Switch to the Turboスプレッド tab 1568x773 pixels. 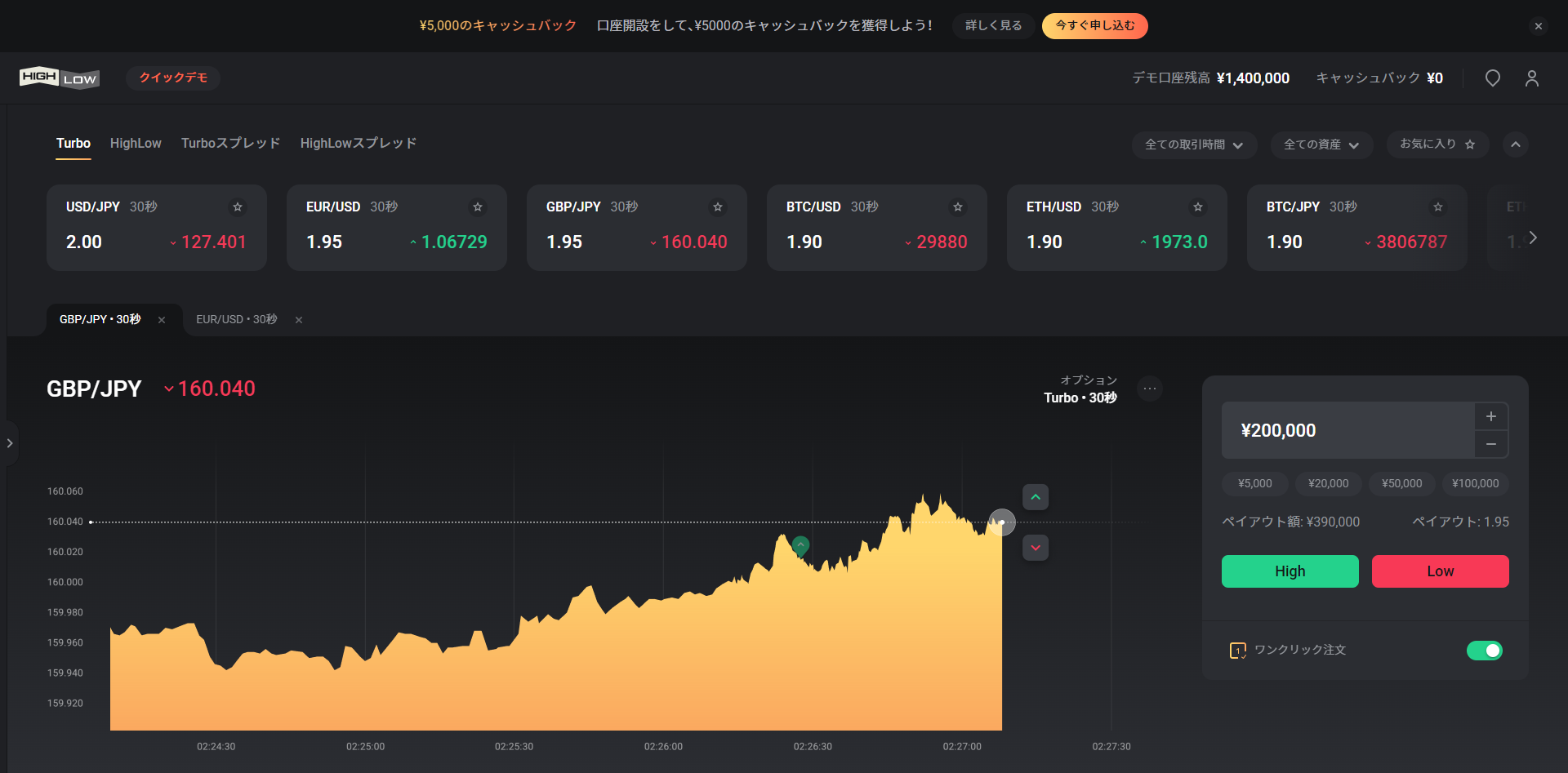(231, 144)
